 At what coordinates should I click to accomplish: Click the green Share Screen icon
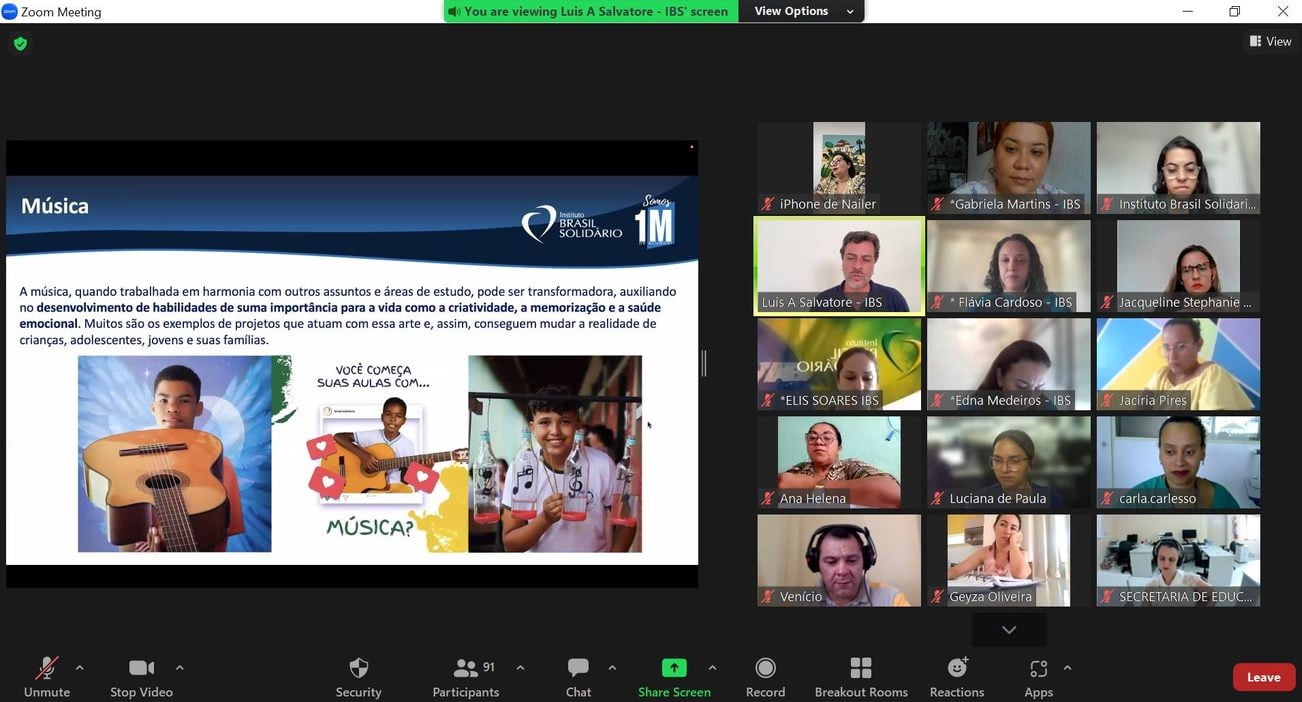[674, 668]
